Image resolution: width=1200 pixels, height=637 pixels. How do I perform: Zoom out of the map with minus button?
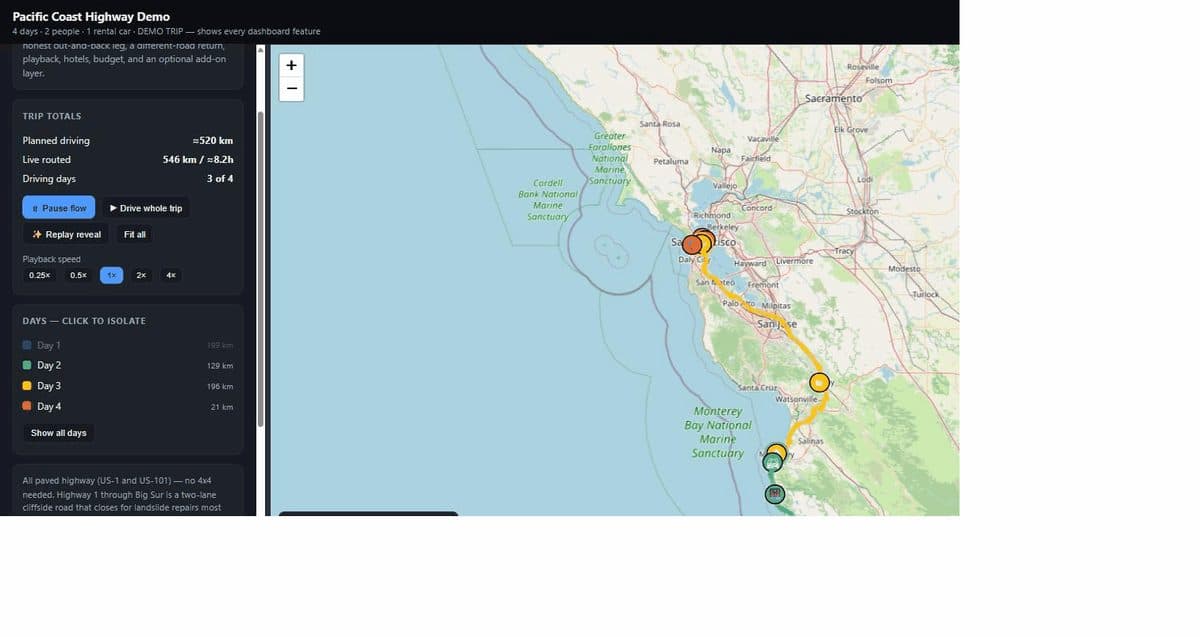[x=291, y=88]
